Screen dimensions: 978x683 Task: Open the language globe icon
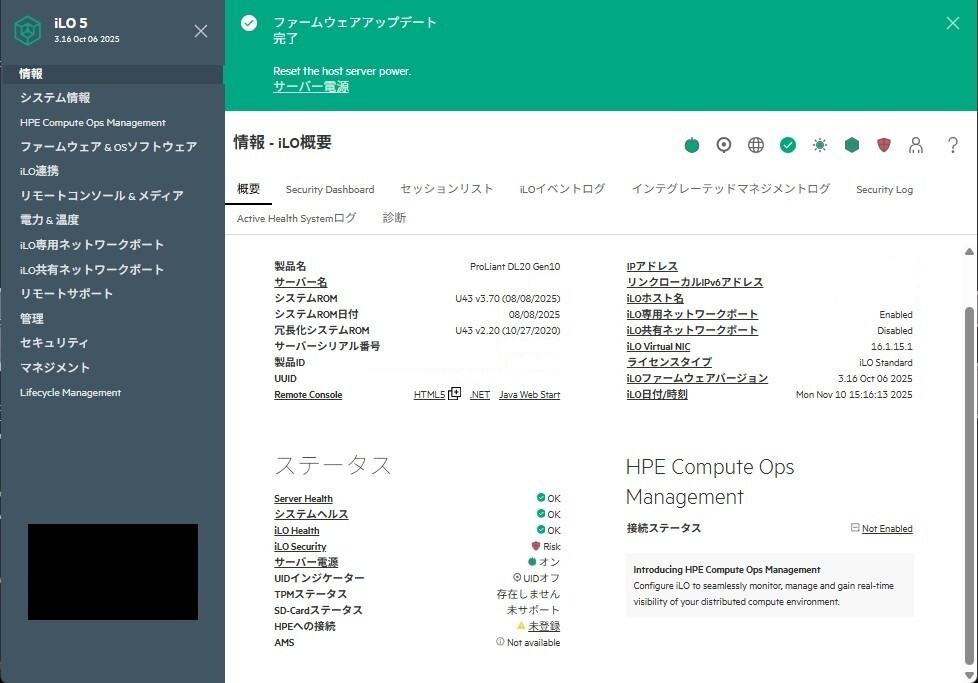(x=756, y=145)
